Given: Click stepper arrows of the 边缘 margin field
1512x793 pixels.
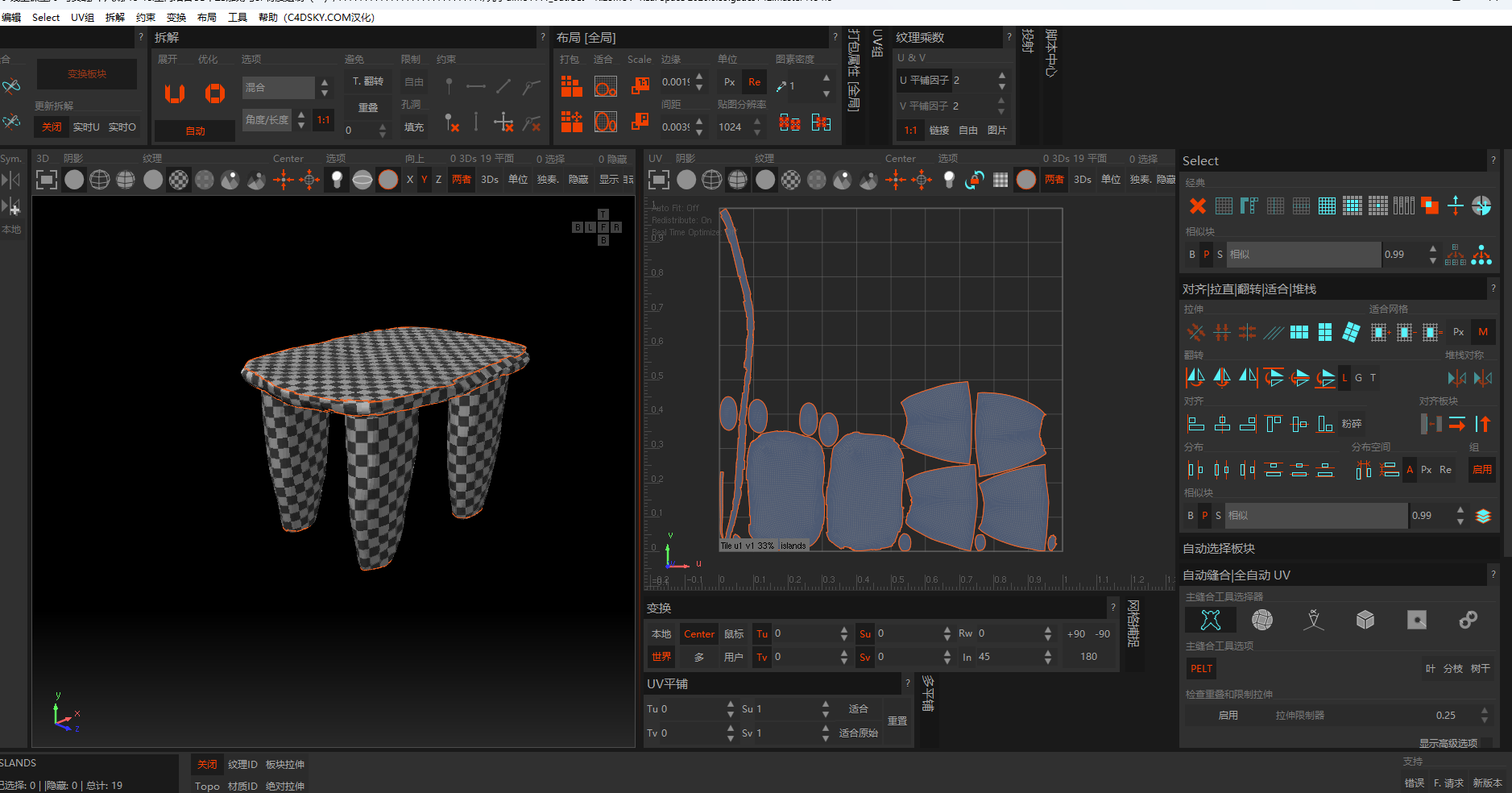Looking at the screenshot, I should coord(699,81).
